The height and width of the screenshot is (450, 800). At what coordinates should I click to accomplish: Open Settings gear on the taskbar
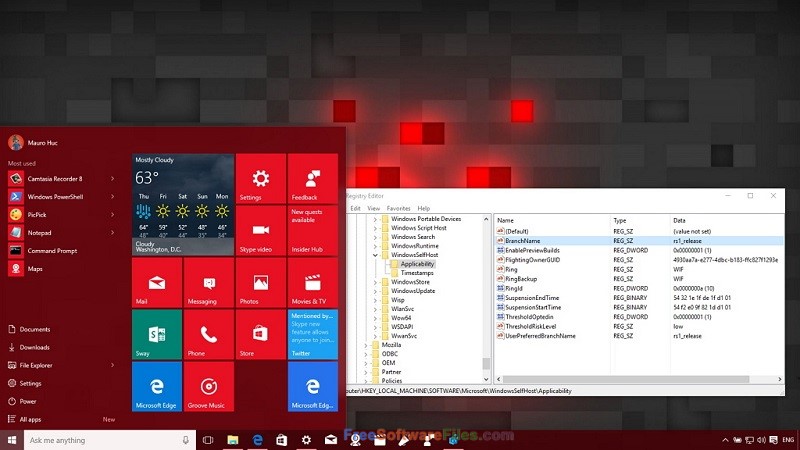306,440
